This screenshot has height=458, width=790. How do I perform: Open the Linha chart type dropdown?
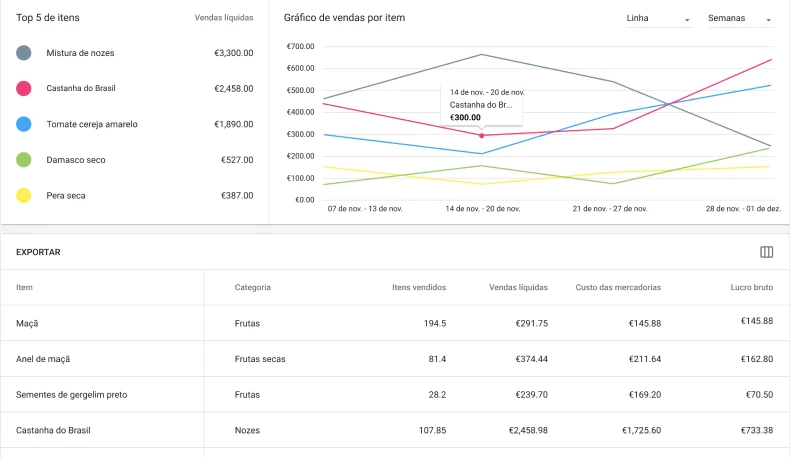pos(658,19)
